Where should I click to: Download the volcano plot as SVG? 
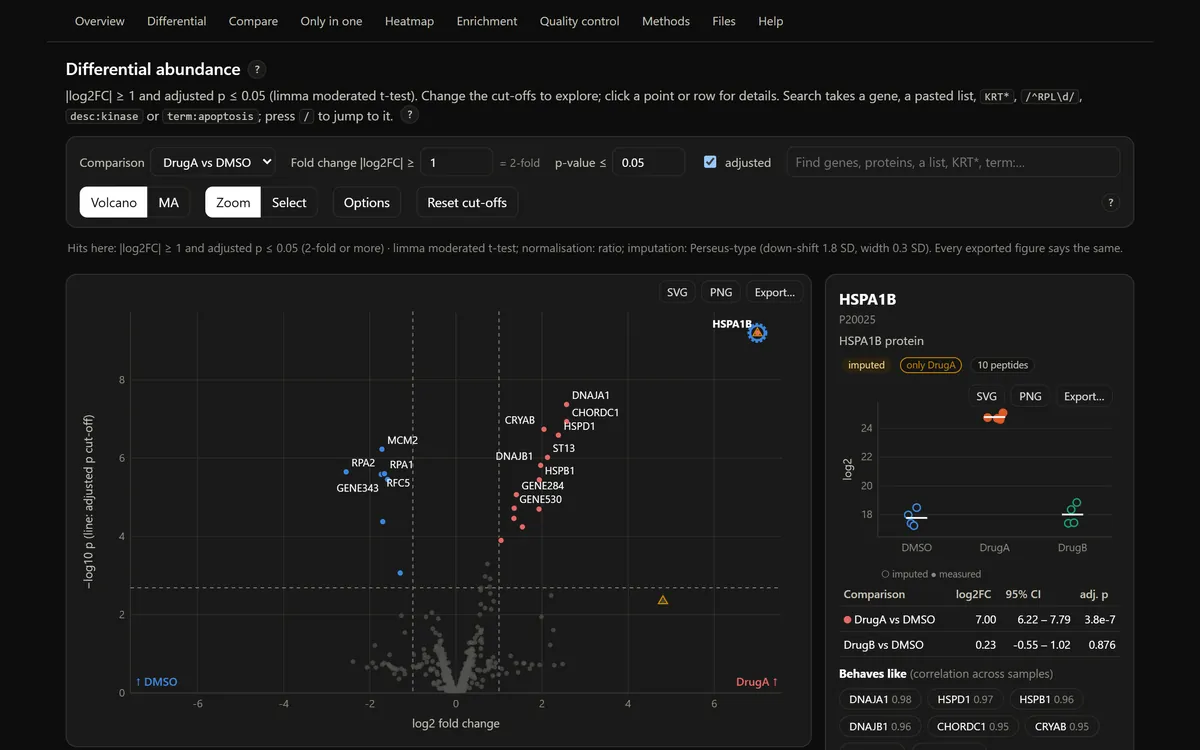pyautogui.click(x=677, y=292)
